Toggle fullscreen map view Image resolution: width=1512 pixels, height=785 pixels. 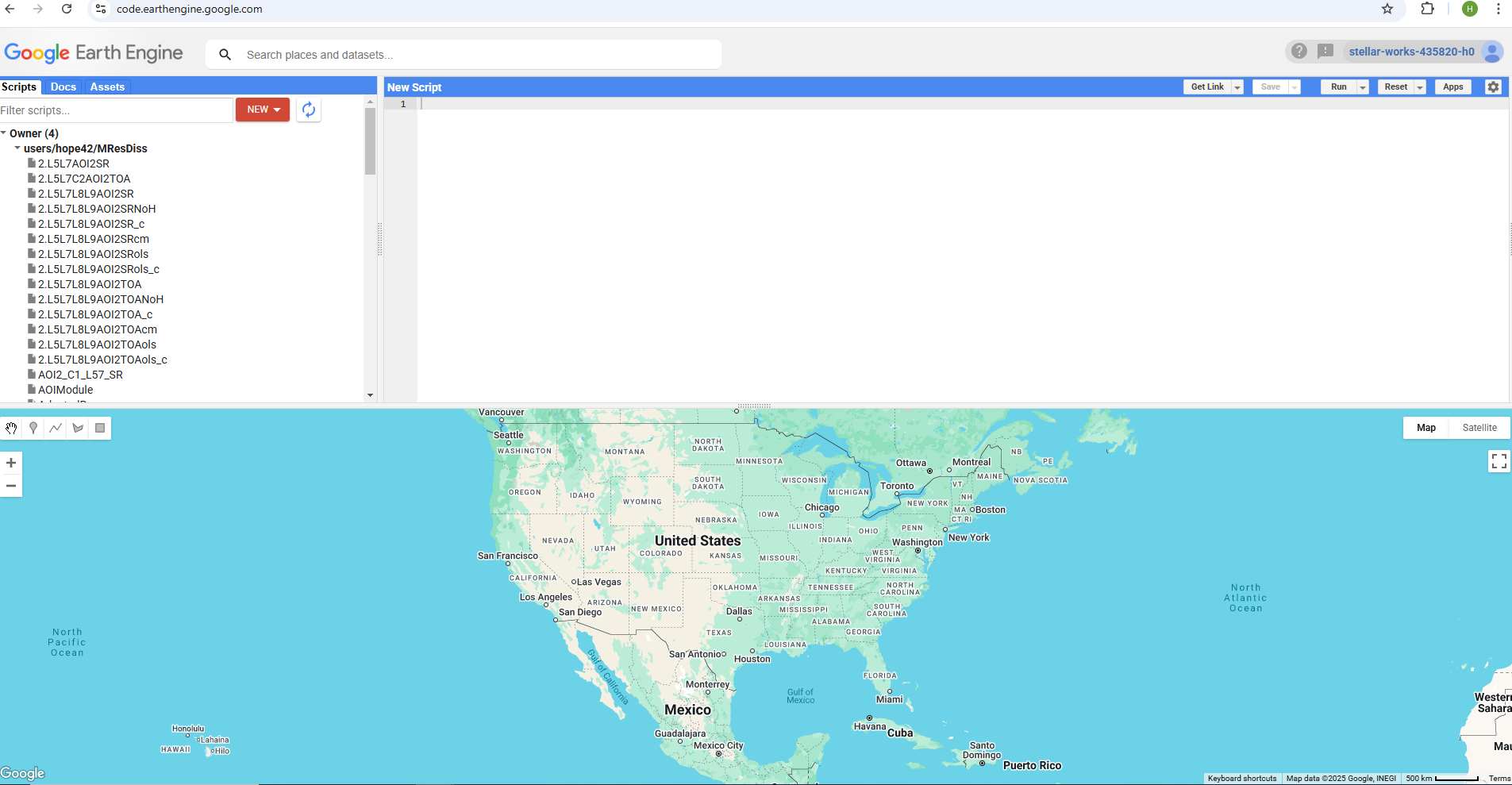click(x=1499, y=461)
